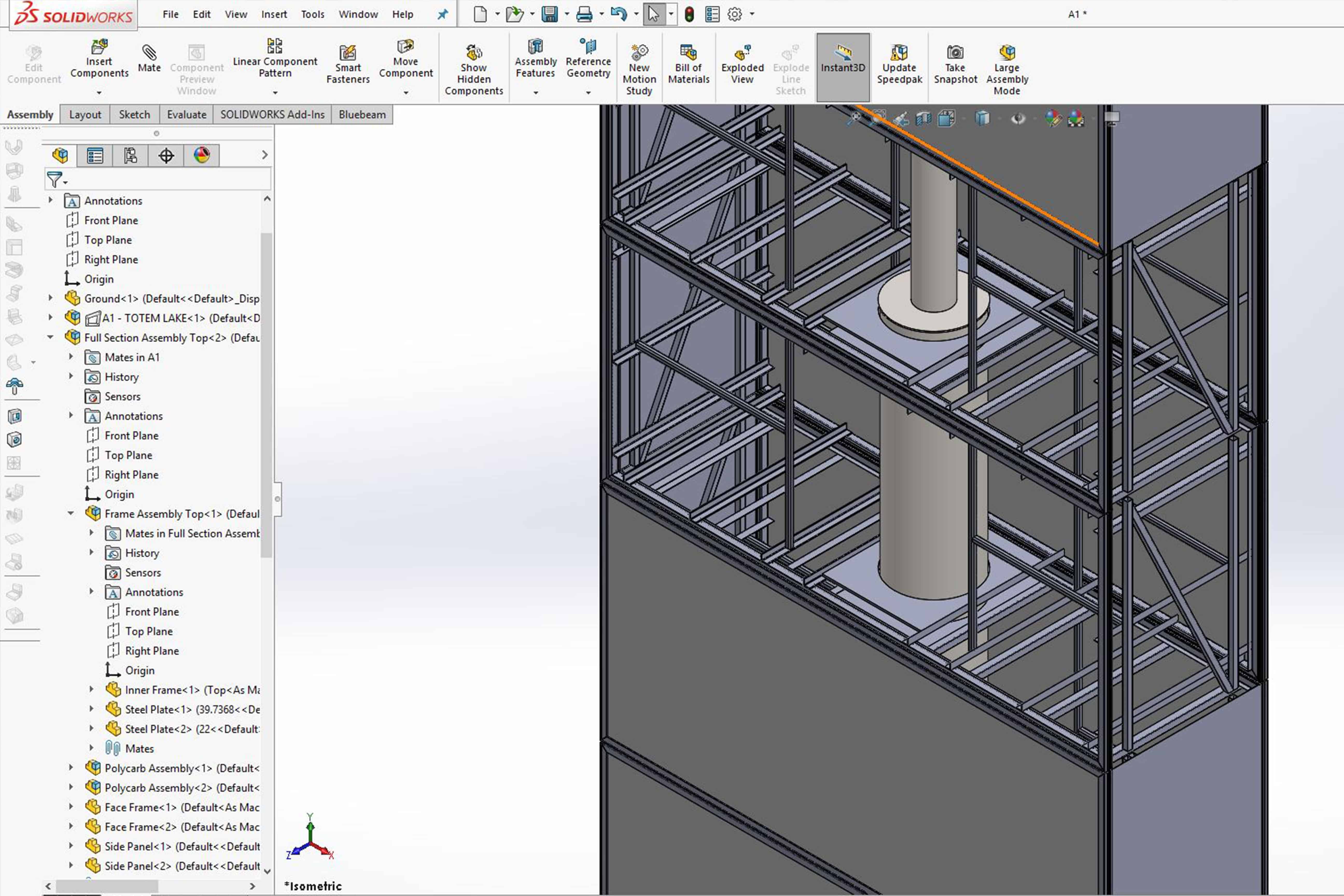The height and width of the screenshot is (896, 1344).
Task: Click Update Speedpak icon
Action: (899, 65)
